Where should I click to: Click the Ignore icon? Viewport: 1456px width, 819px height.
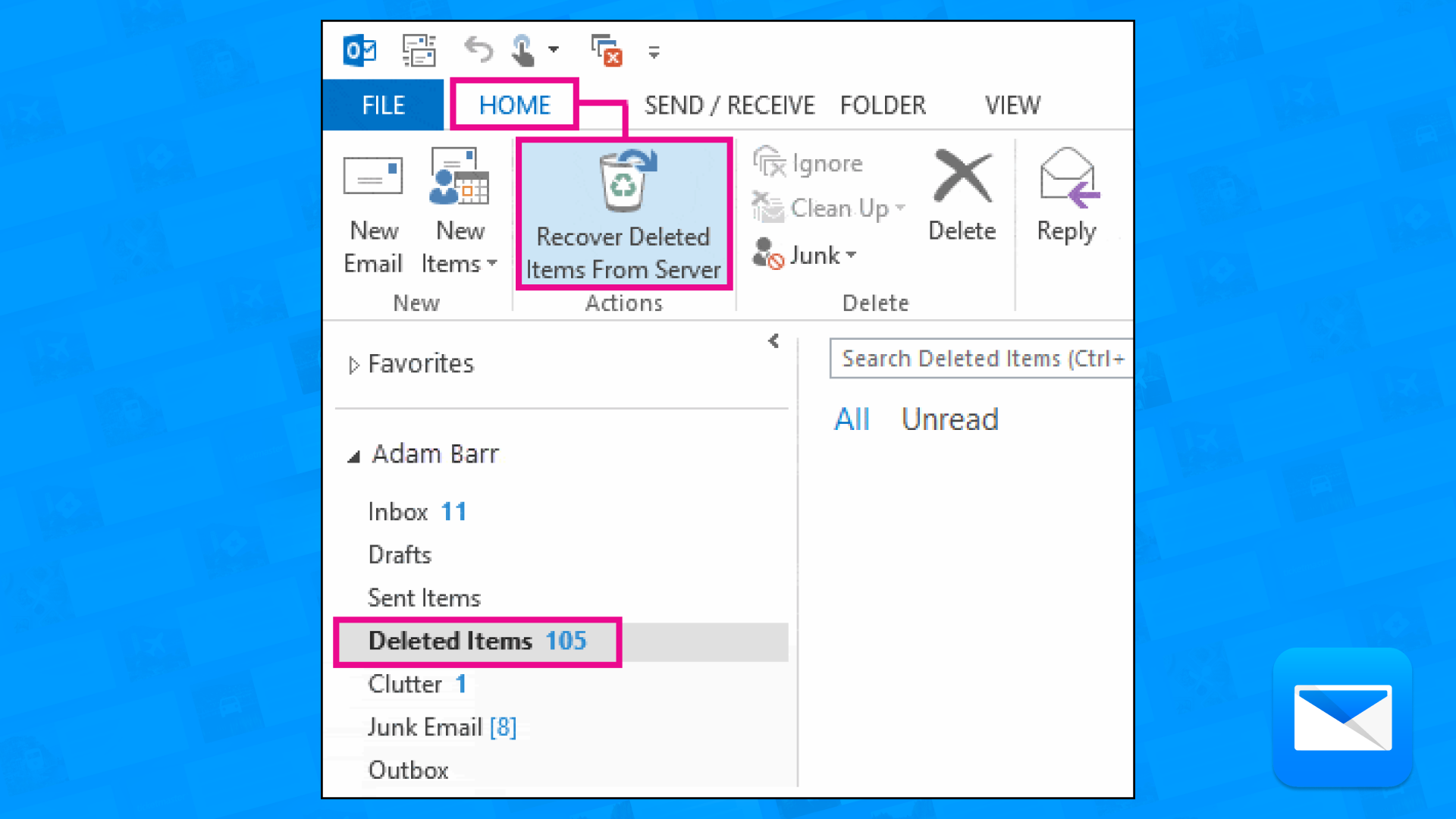point(770,162)
